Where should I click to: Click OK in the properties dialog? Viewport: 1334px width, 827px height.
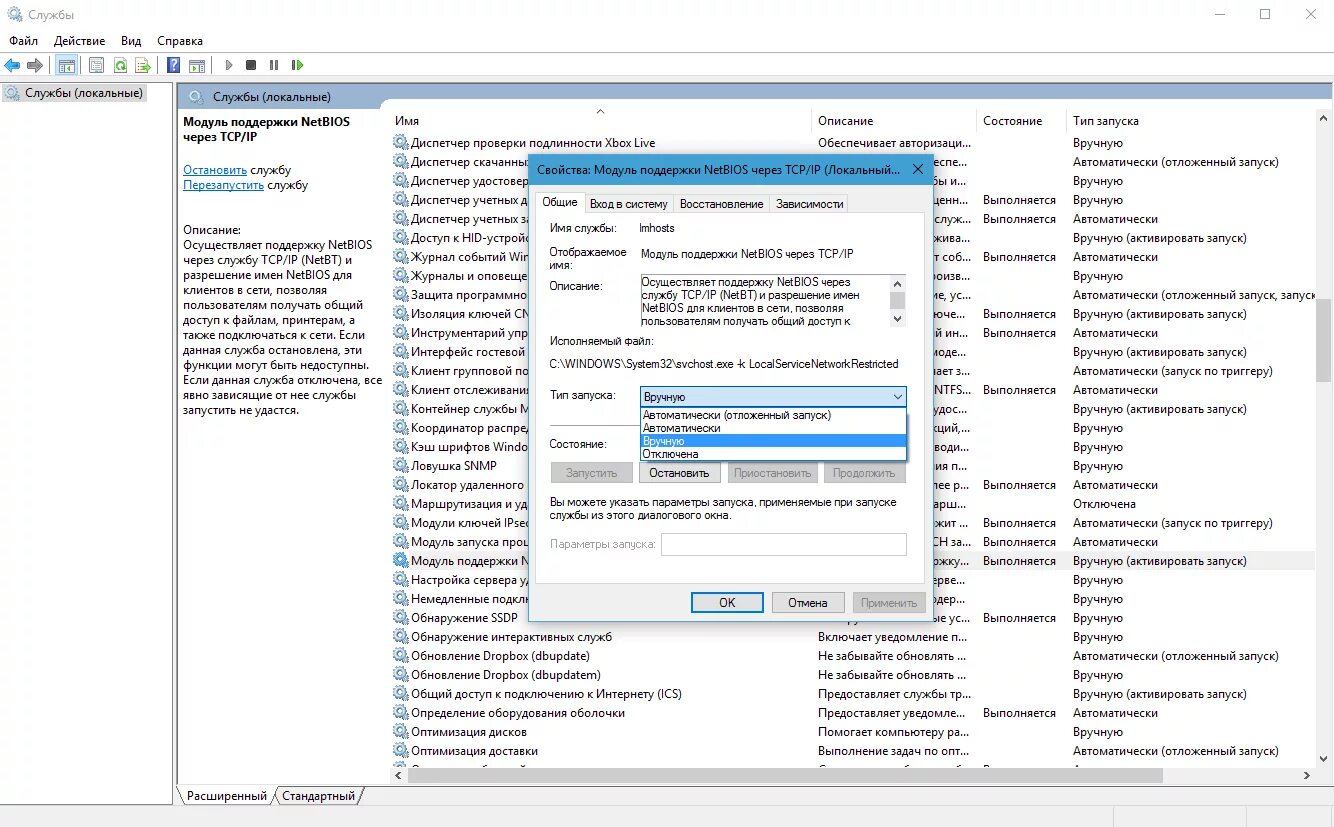coord(727,603)
